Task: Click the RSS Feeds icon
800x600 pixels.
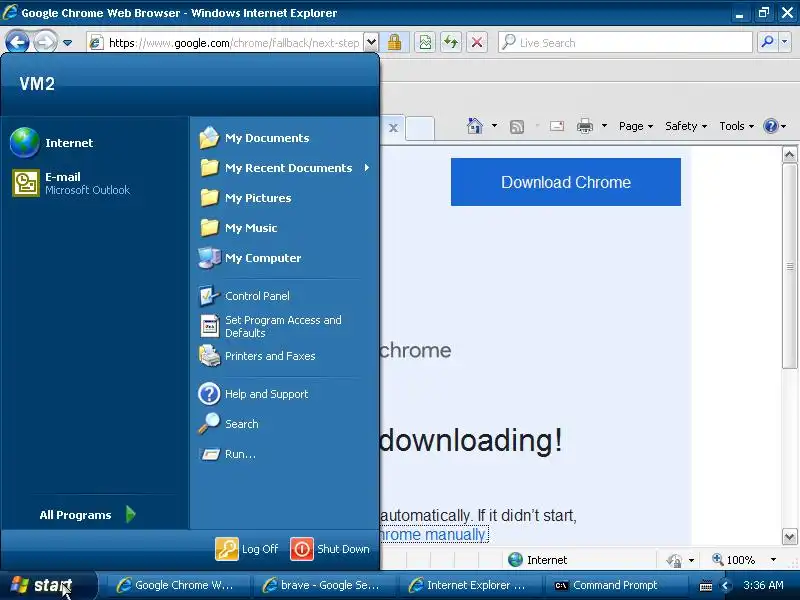Action: pos(517,126)
